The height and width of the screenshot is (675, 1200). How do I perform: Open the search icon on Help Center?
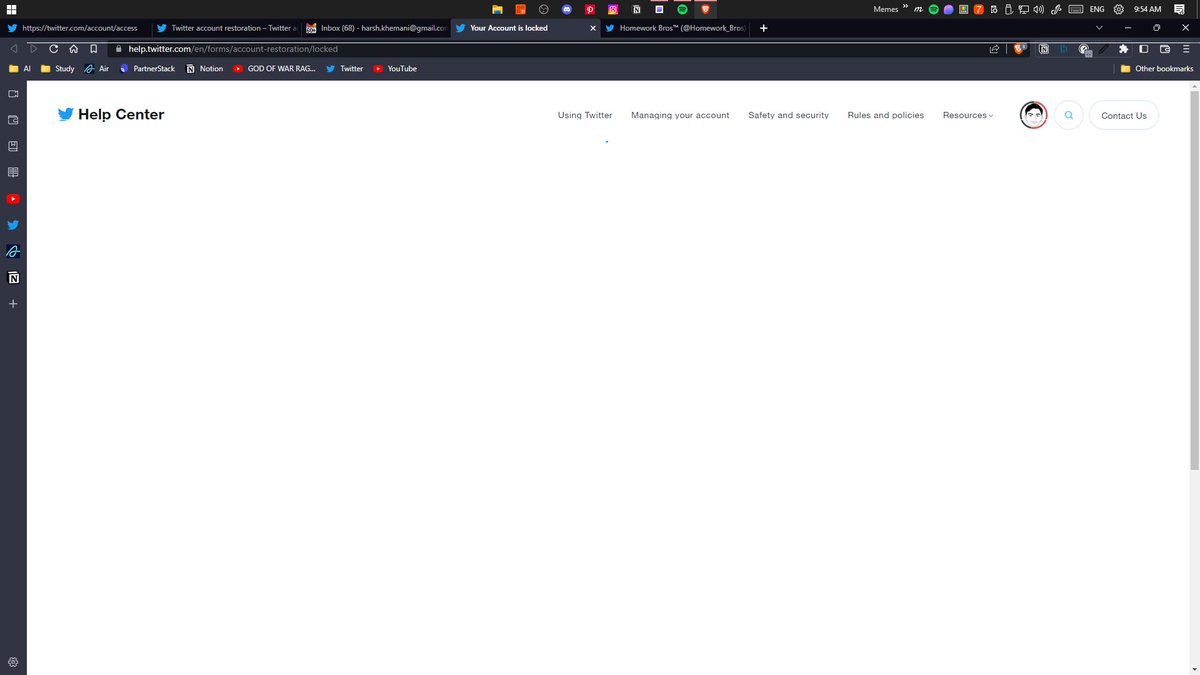pyautogui.click(x=1069, y=115)
